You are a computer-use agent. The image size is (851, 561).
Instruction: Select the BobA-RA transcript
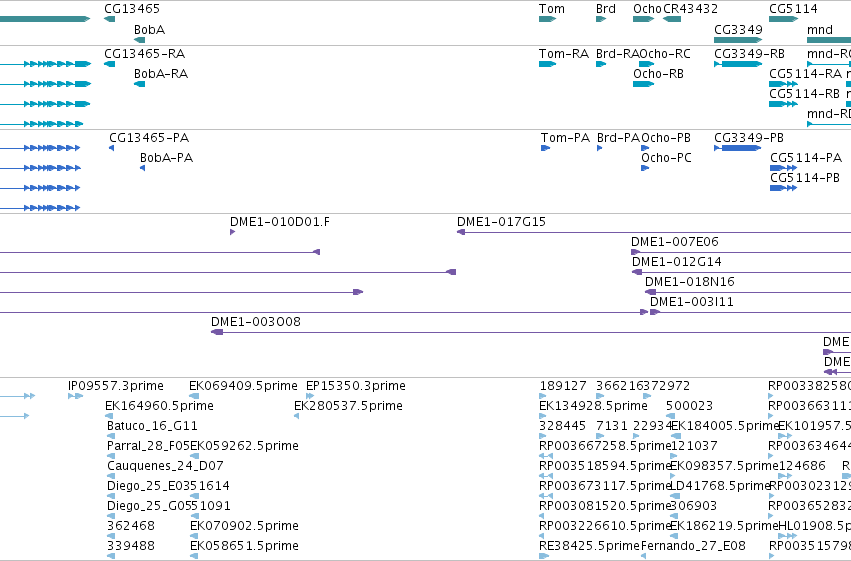pos(139,84)
